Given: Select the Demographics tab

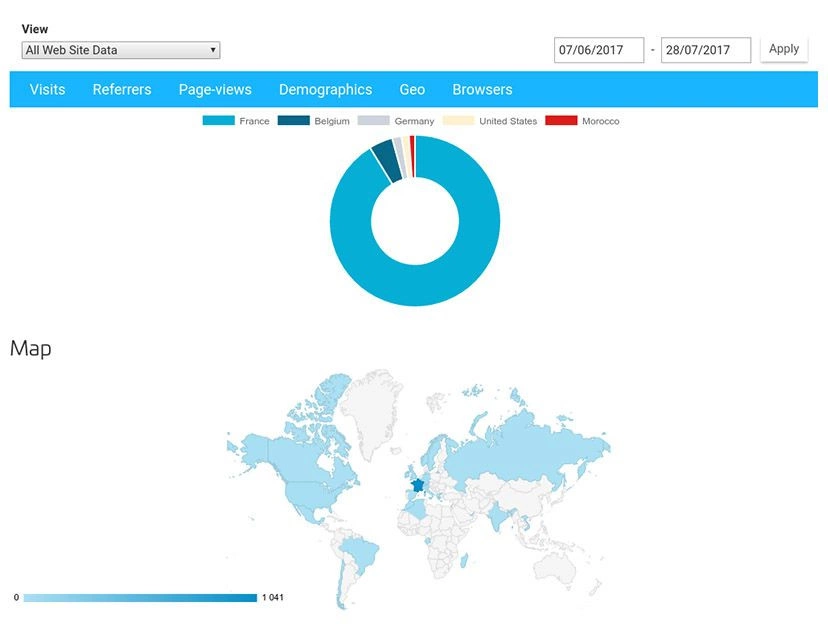Looking at the screenshot, I should [x=325, y=90].
